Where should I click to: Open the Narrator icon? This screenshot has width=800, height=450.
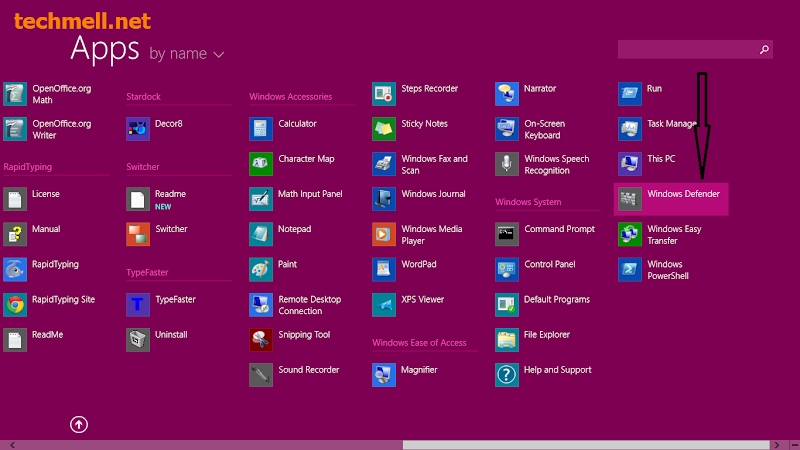click(x=507, y=94)
